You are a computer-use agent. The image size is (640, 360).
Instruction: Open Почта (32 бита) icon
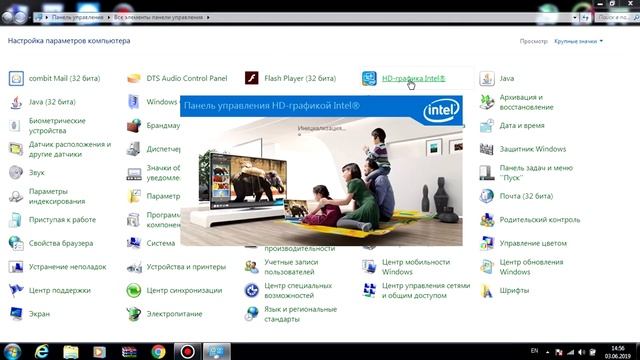point(487,196)
